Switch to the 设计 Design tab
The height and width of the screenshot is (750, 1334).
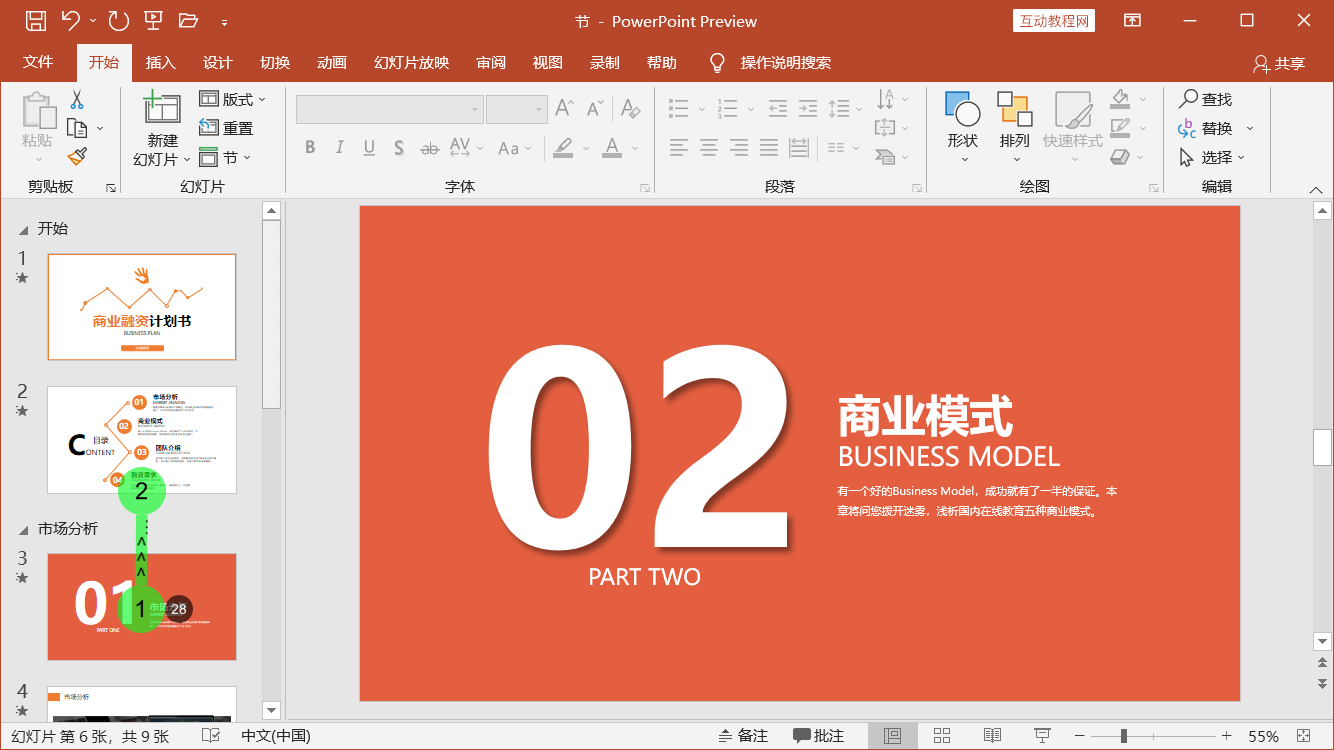click(x=218, y=62)
